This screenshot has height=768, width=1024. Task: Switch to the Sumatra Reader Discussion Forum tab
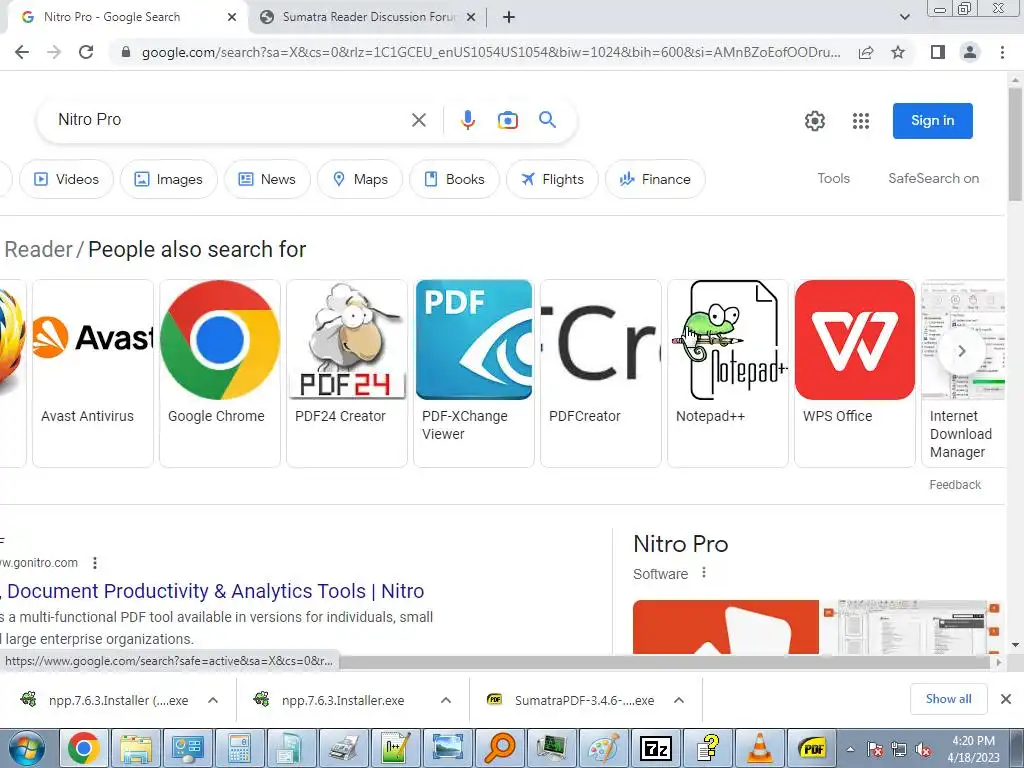tap(369, 17)
